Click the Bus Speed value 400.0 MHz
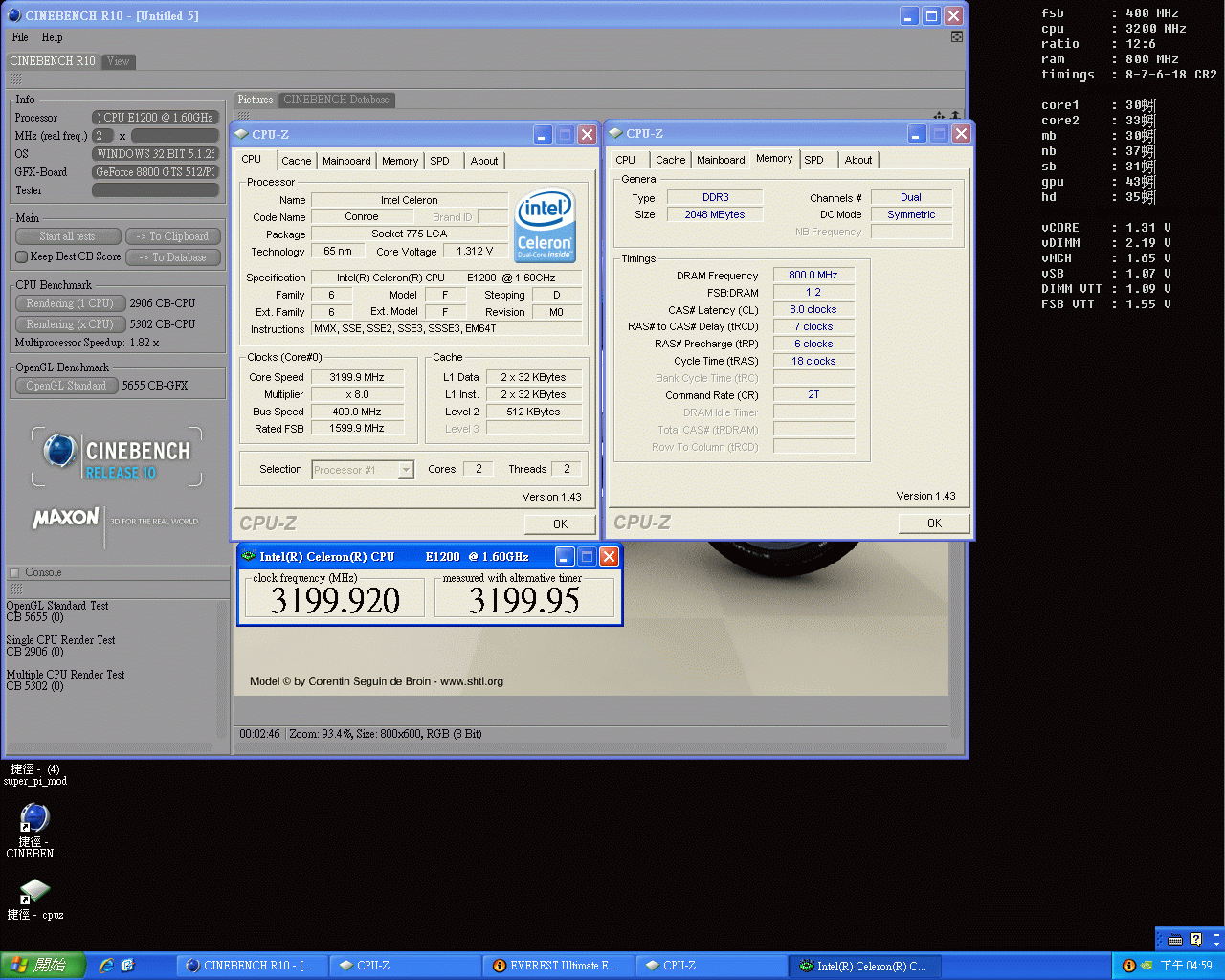The width and height of the screenshot is (1225, 980). [x=357, y=412]
